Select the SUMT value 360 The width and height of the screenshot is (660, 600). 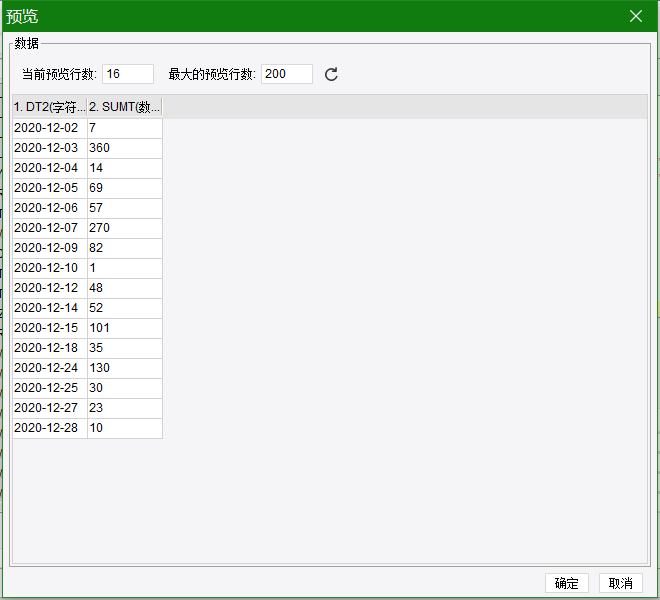coord(125,148)
